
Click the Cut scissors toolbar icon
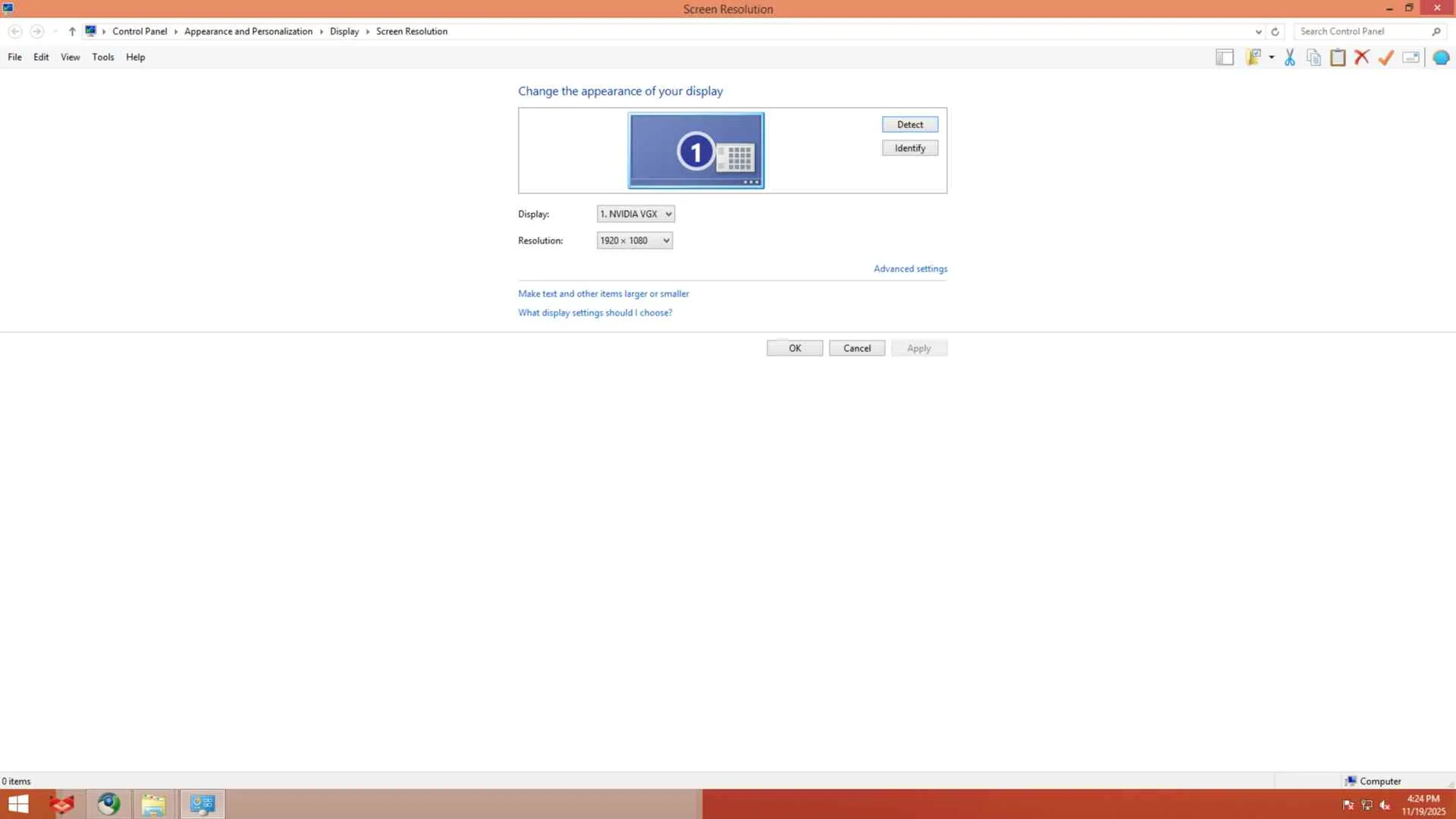coord(1289,58)
